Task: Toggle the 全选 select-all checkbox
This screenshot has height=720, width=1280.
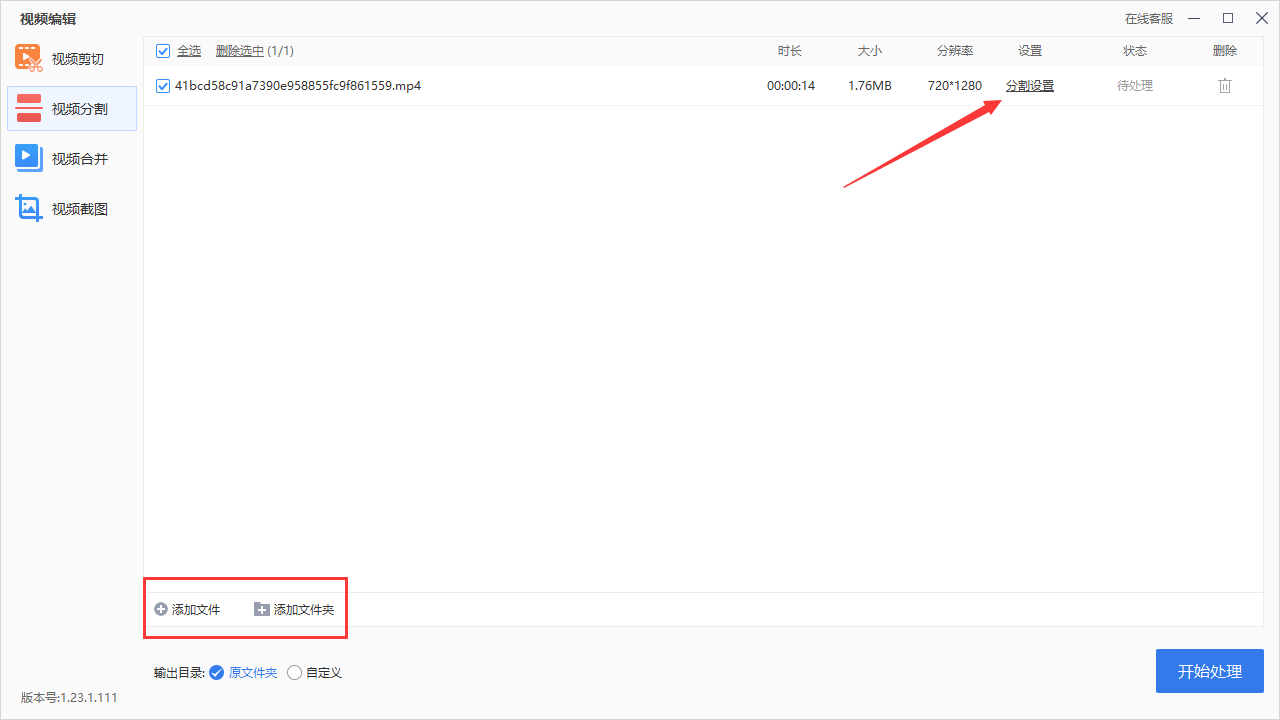Action: pos(163,51)
